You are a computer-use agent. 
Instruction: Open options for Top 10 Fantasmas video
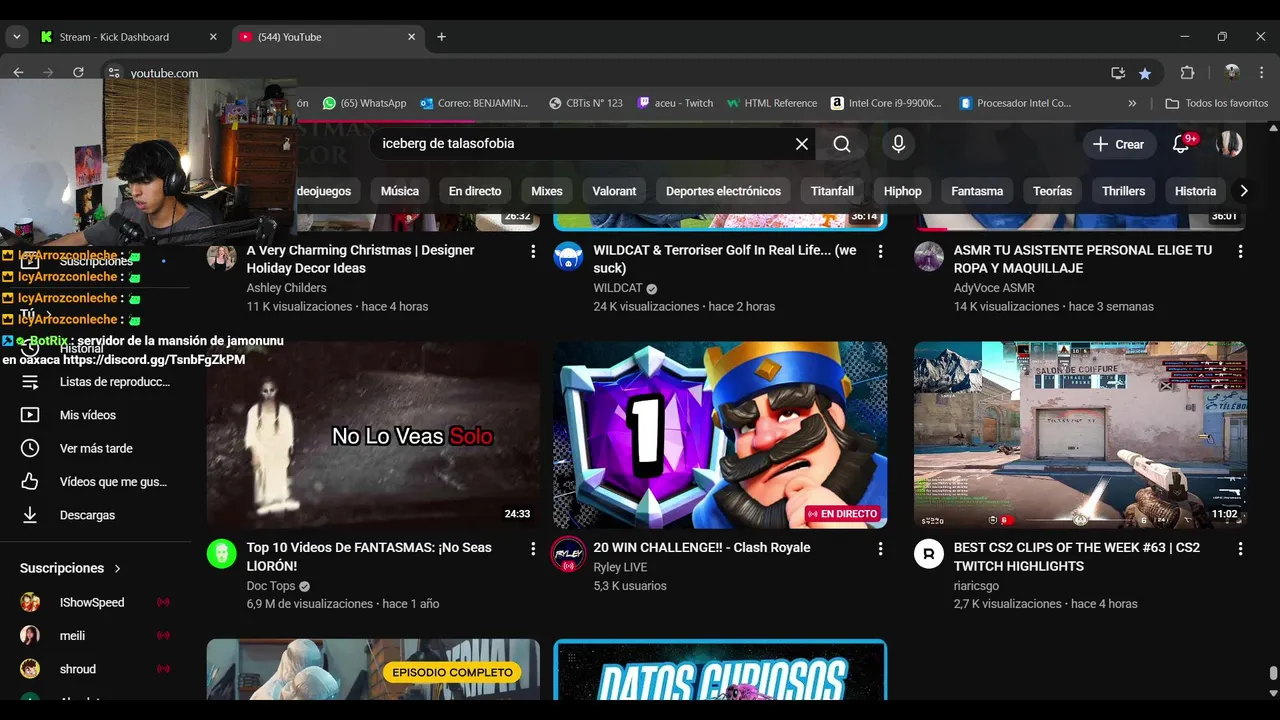pos(533,549)
